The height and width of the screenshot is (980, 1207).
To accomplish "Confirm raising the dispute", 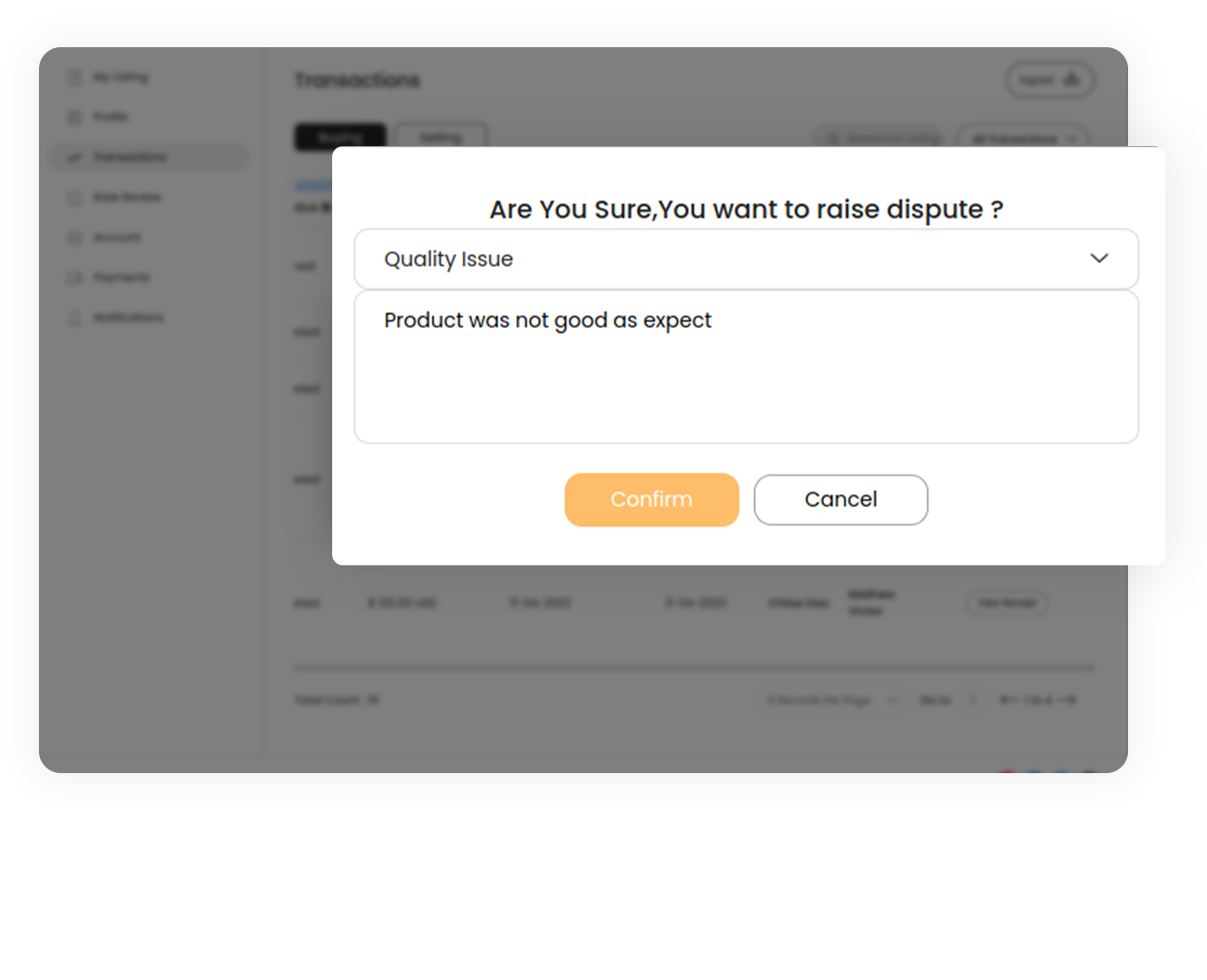I will (651, 499).
